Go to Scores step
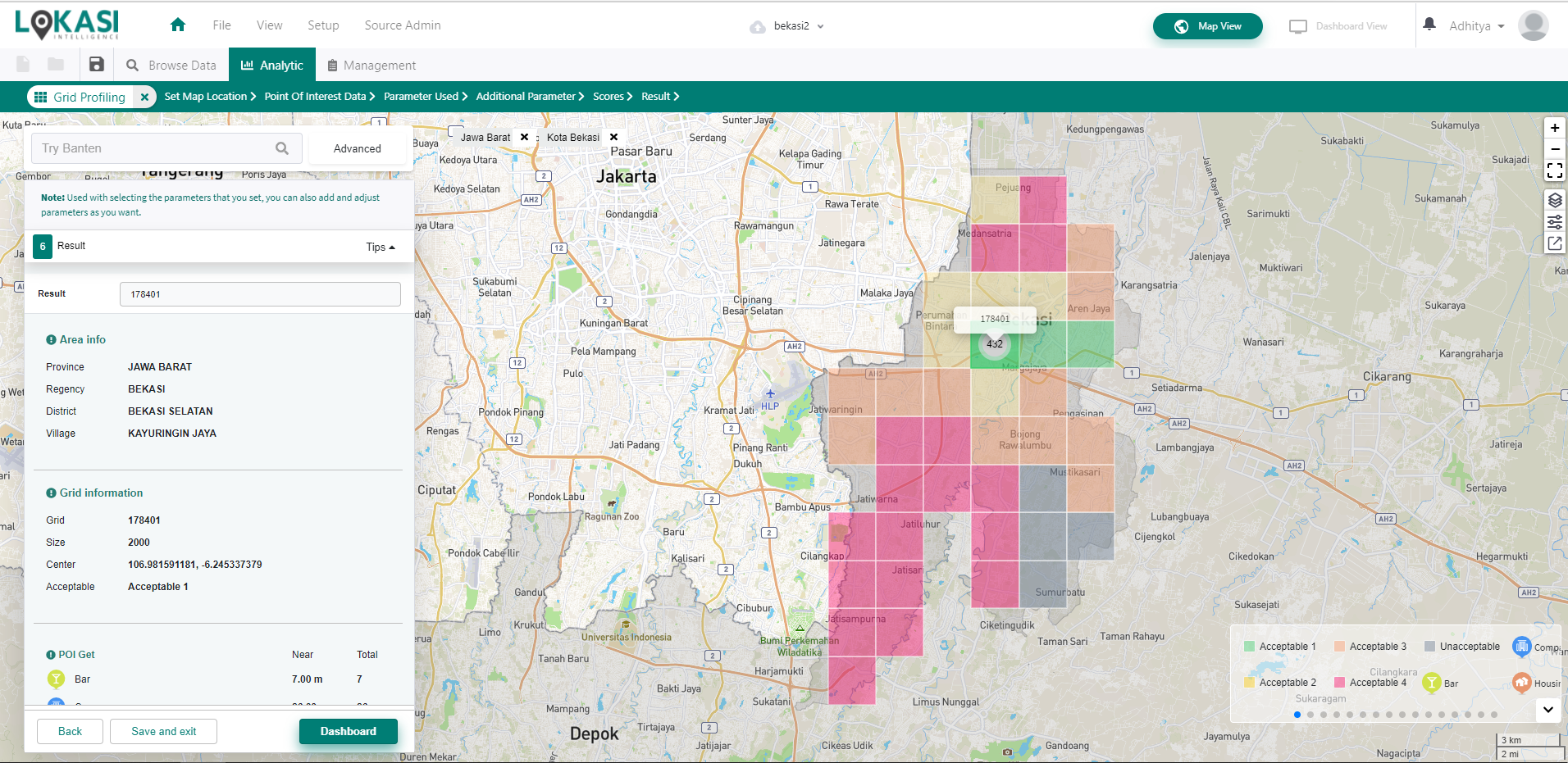Image resolution: width=1568 pixels, height=763 pixels. [613, 97]
